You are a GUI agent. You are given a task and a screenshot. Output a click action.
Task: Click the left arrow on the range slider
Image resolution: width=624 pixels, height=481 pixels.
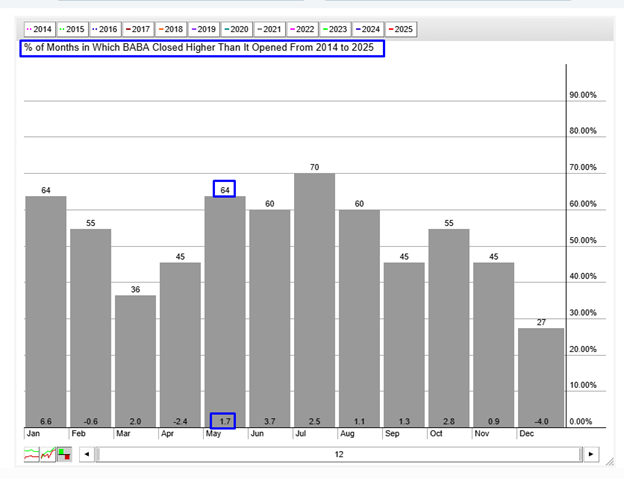pyautogui.click(x=87, y=454)
